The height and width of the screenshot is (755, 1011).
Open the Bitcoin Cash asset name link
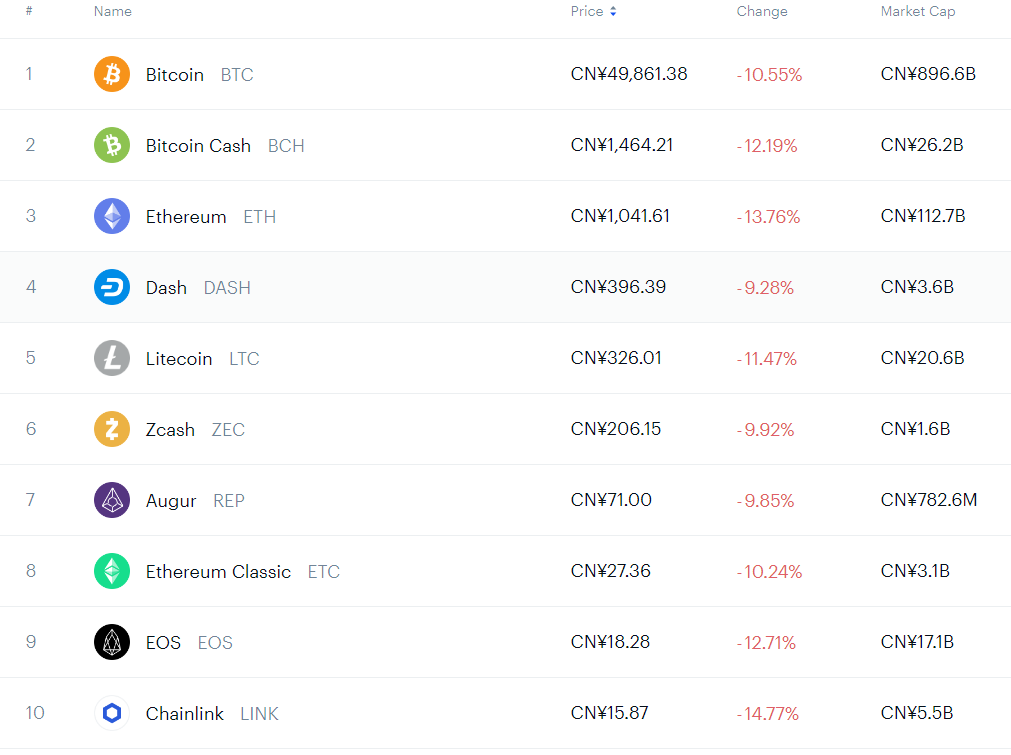coord(198,145)
